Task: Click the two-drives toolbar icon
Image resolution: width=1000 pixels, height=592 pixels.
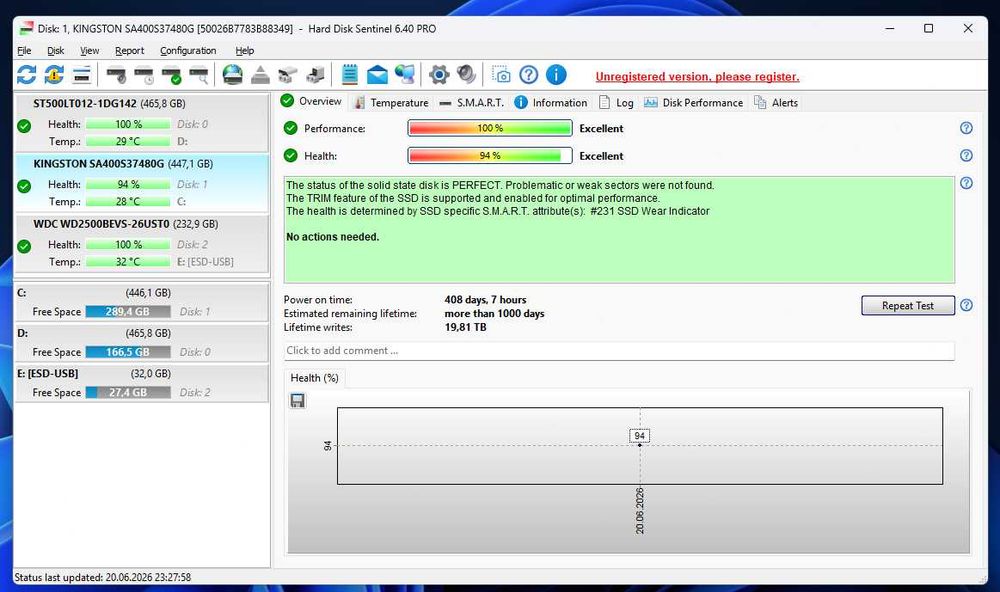Action: (288, 75)
